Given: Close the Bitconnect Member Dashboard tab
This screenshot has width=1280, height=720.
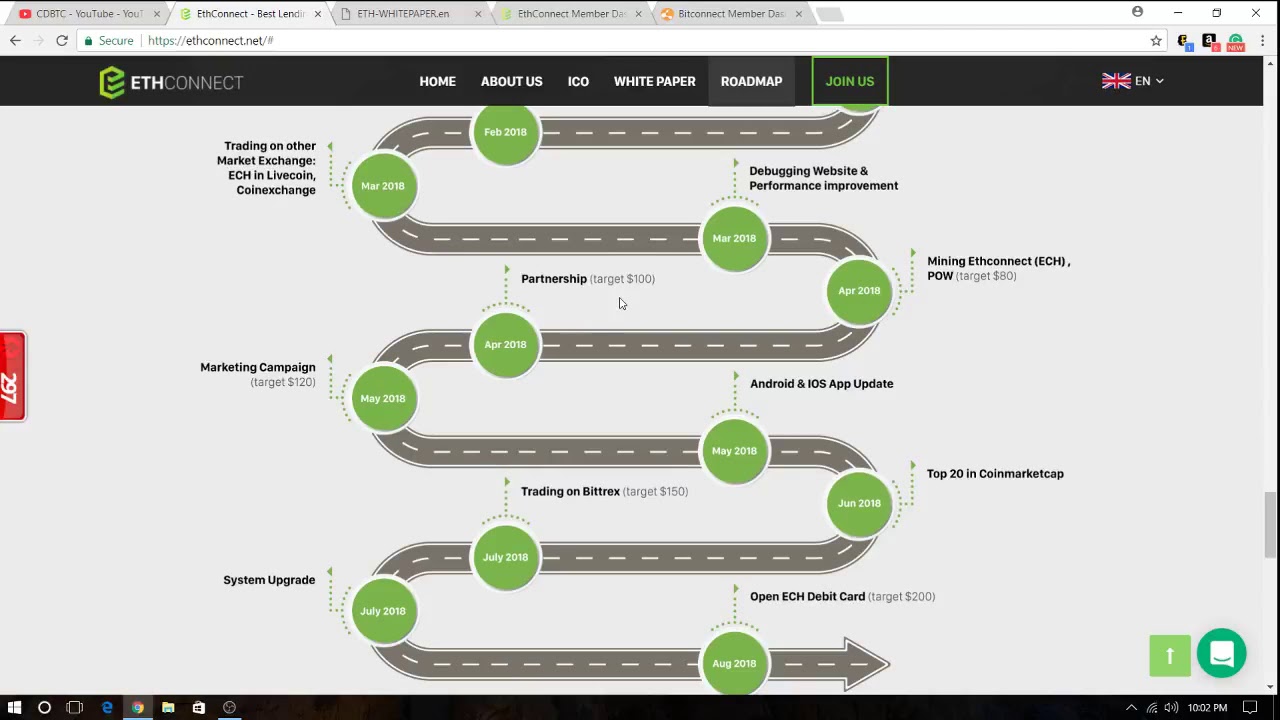Looking at the screenshot, I should point(798,14).
